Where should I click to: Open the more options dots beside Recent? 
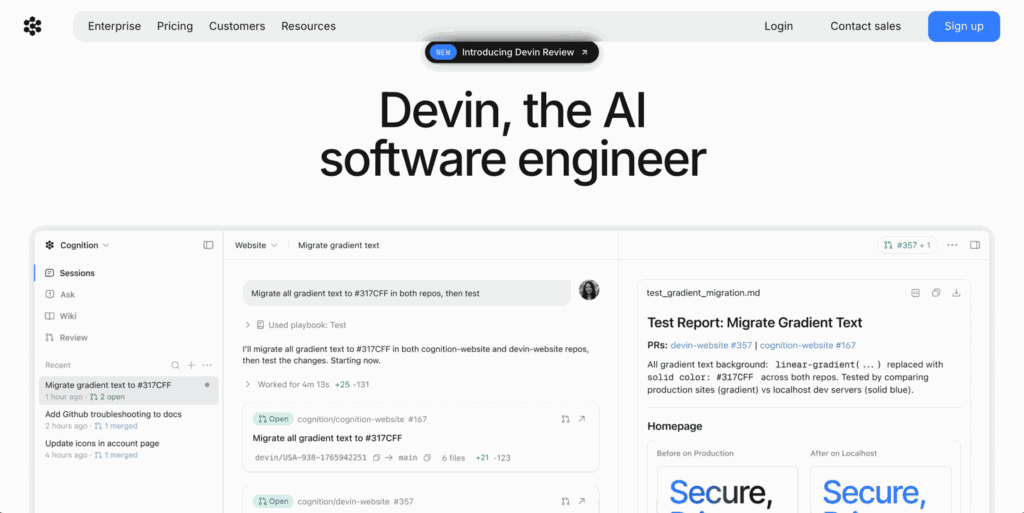[207, 365]
